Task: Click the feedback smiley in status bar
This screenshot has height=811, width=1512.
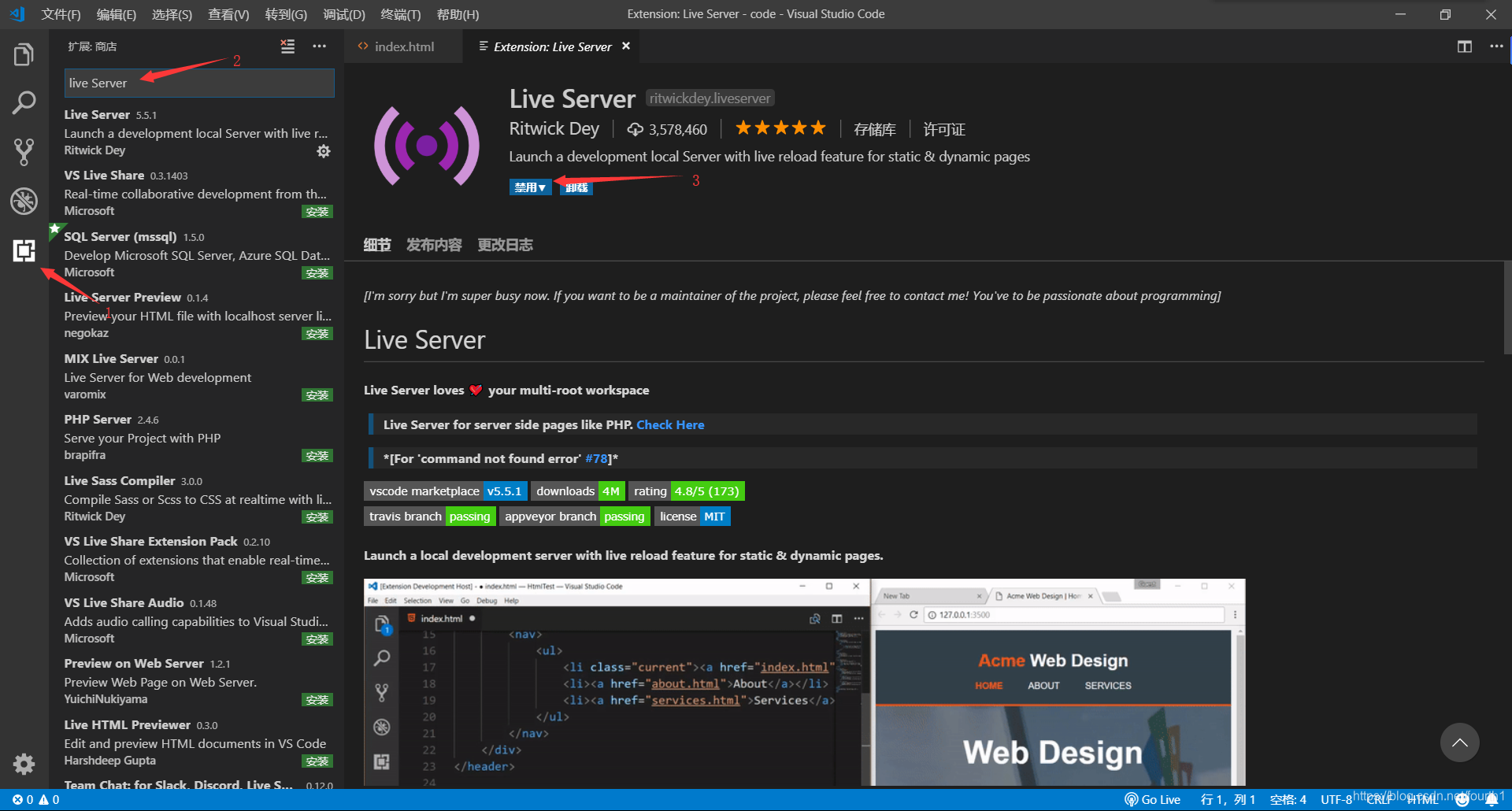Action: 1462,799
